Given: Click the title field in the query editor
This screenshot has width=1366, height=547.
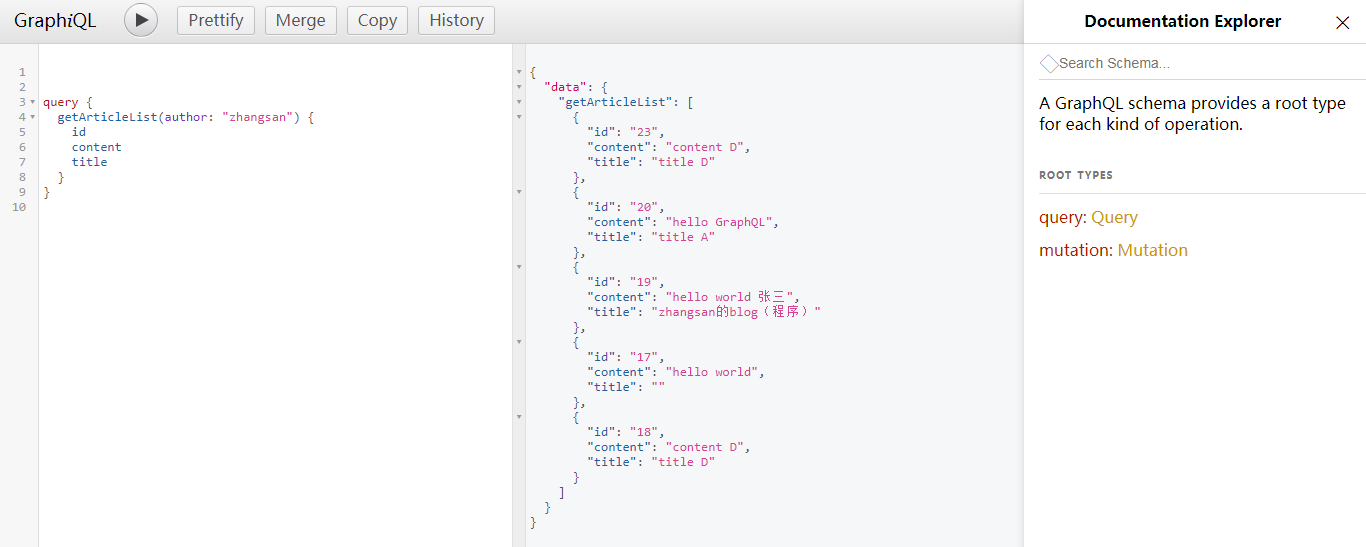Looking at the screenshot, I should 89,162.
